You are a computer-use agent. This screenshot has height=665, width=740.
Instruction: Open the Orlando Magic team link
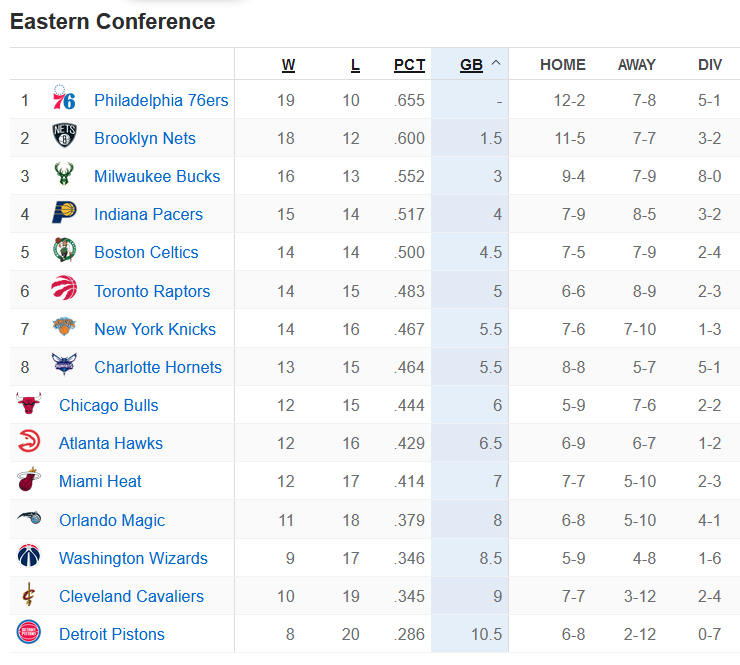(112, 520)
